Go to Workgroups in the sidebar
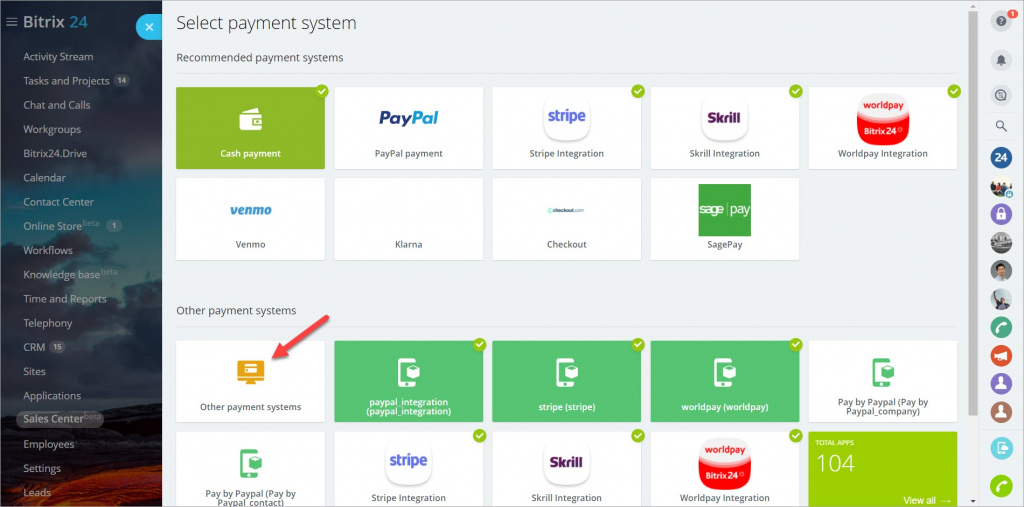 tap(52, 129)
